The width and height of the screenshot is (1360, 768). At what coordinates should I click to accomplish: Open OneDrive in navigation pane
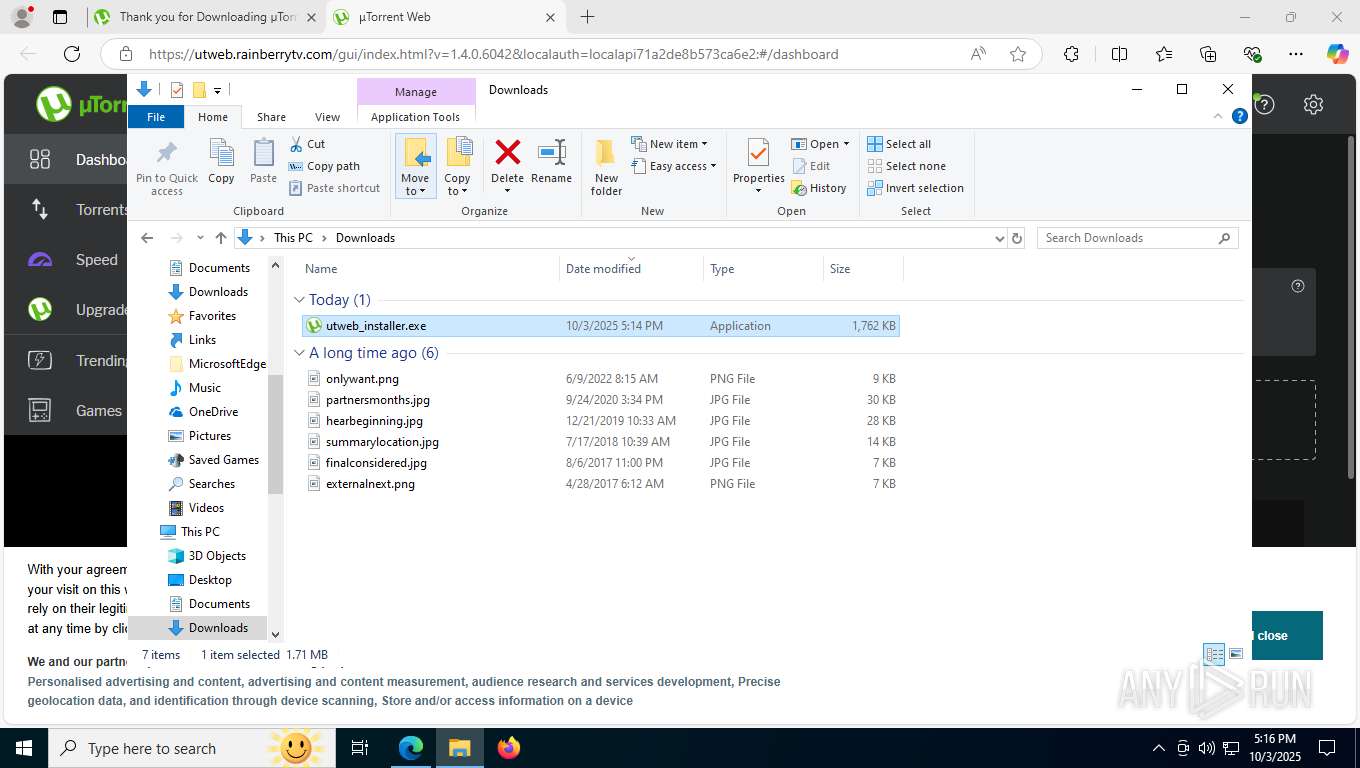[x=212, y=412]
